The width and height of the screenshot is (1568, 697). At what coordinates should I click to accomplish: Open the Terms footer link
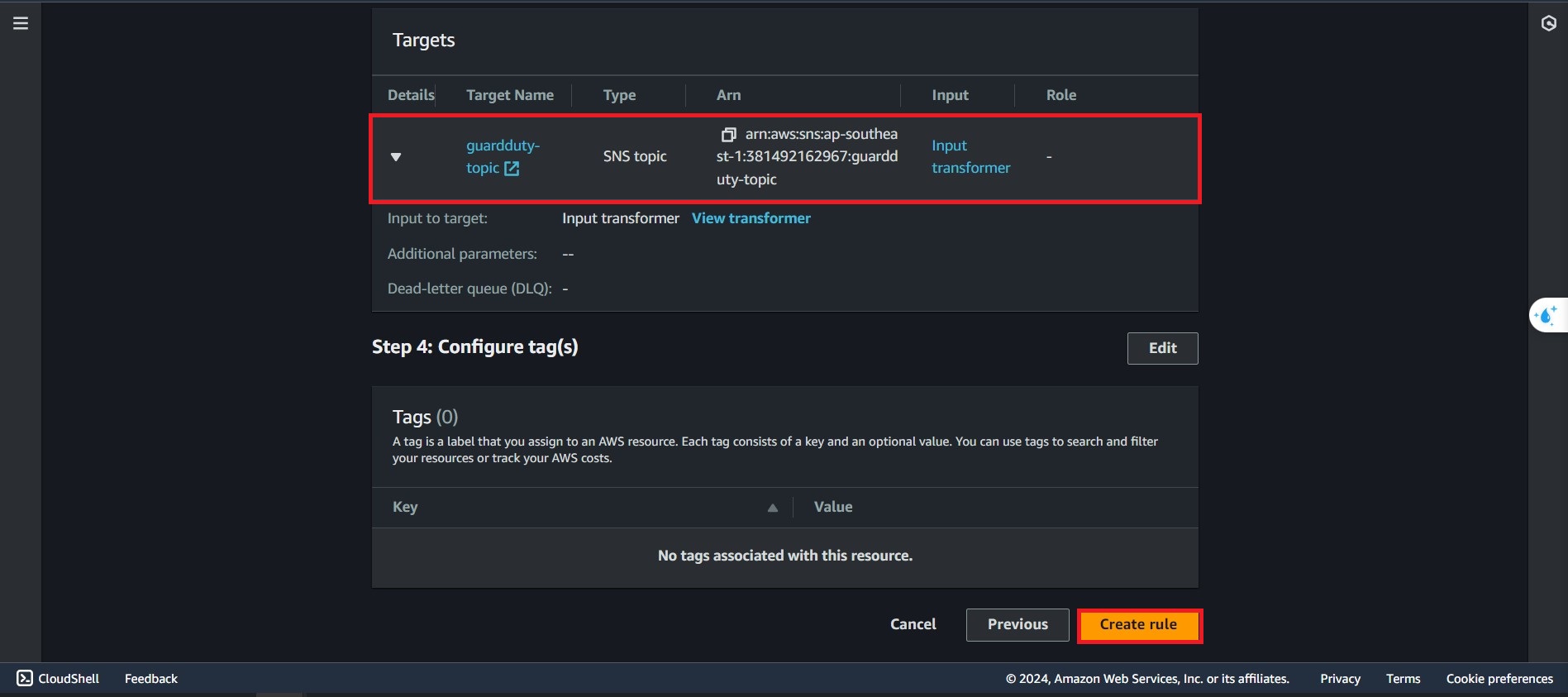click(x=1403, y=678)
